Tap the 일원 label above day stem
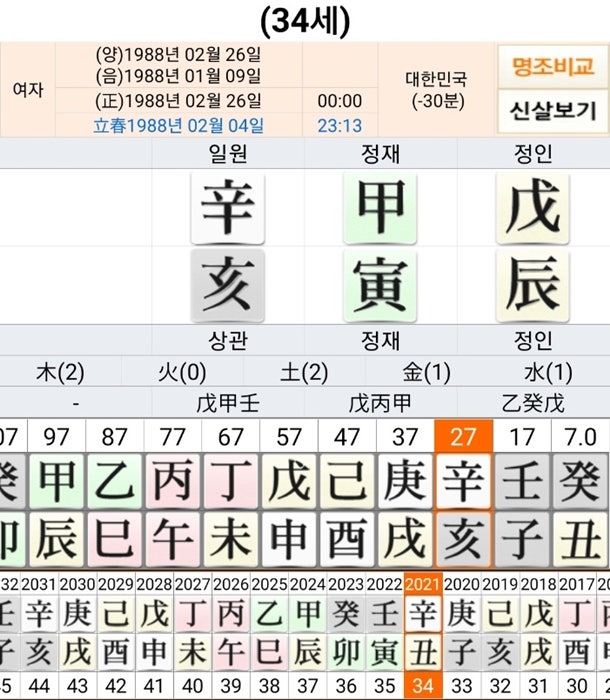 (x=228, y=153)
